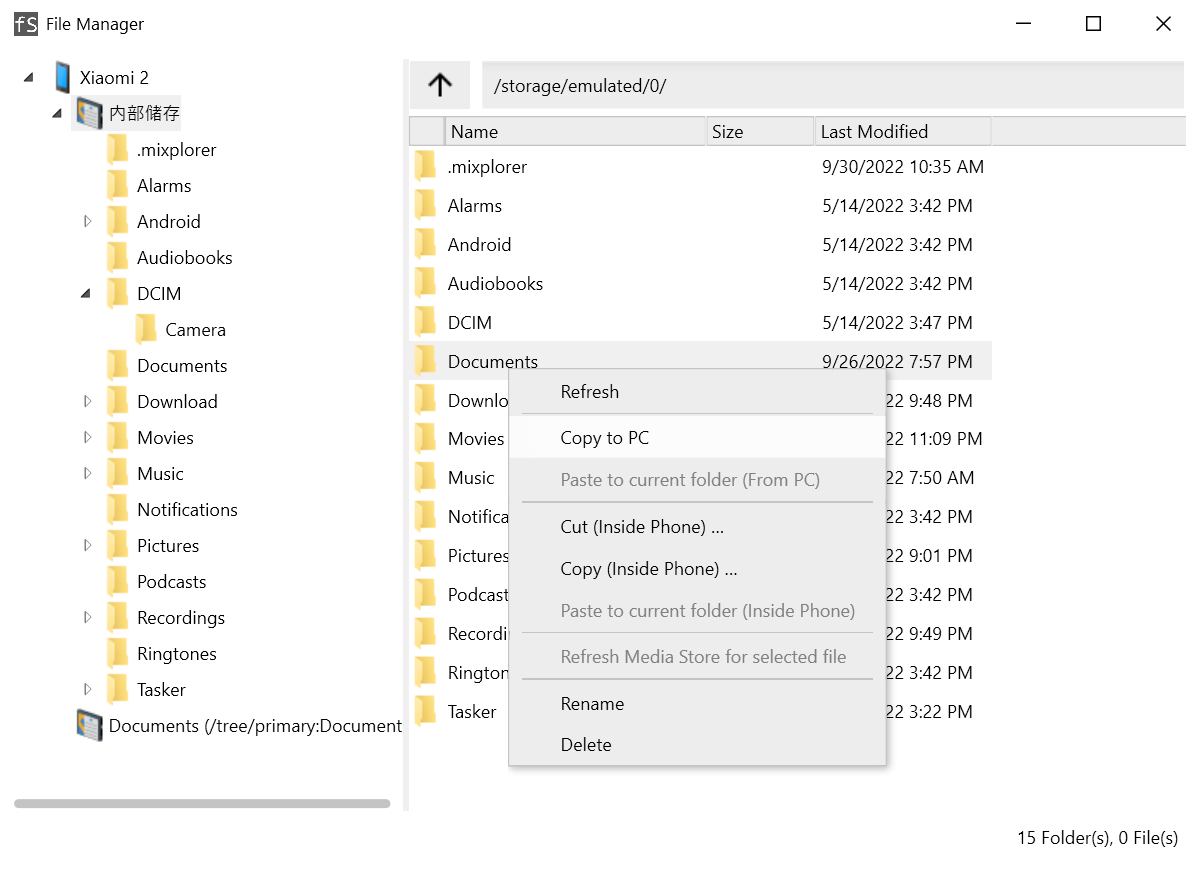Click the Ringtones folder icon in tree
The image size is (1200, 870).
pos(118,653)
